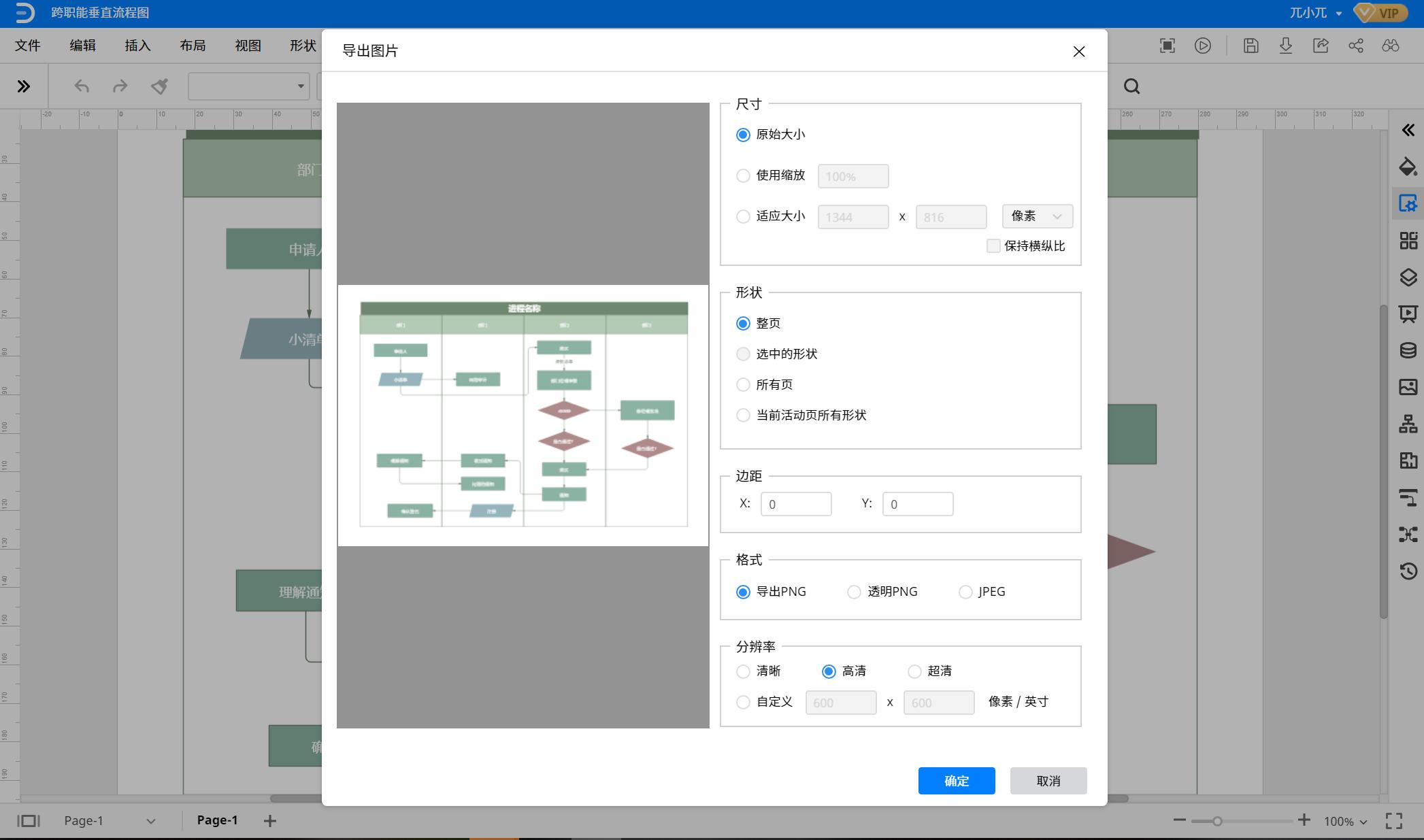Open the 视图 menu

click(247, 46)
